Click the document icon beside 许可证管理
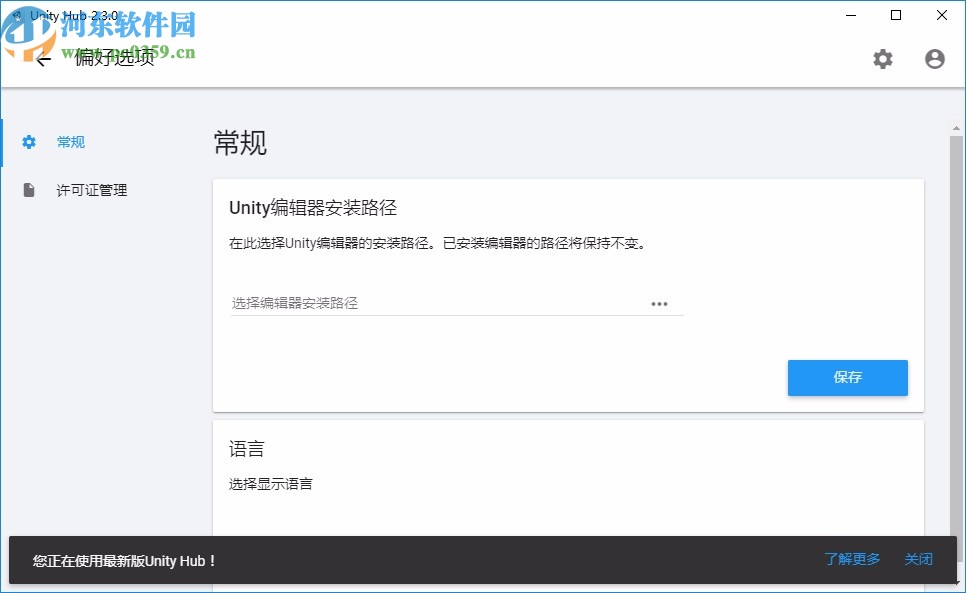 28,190
